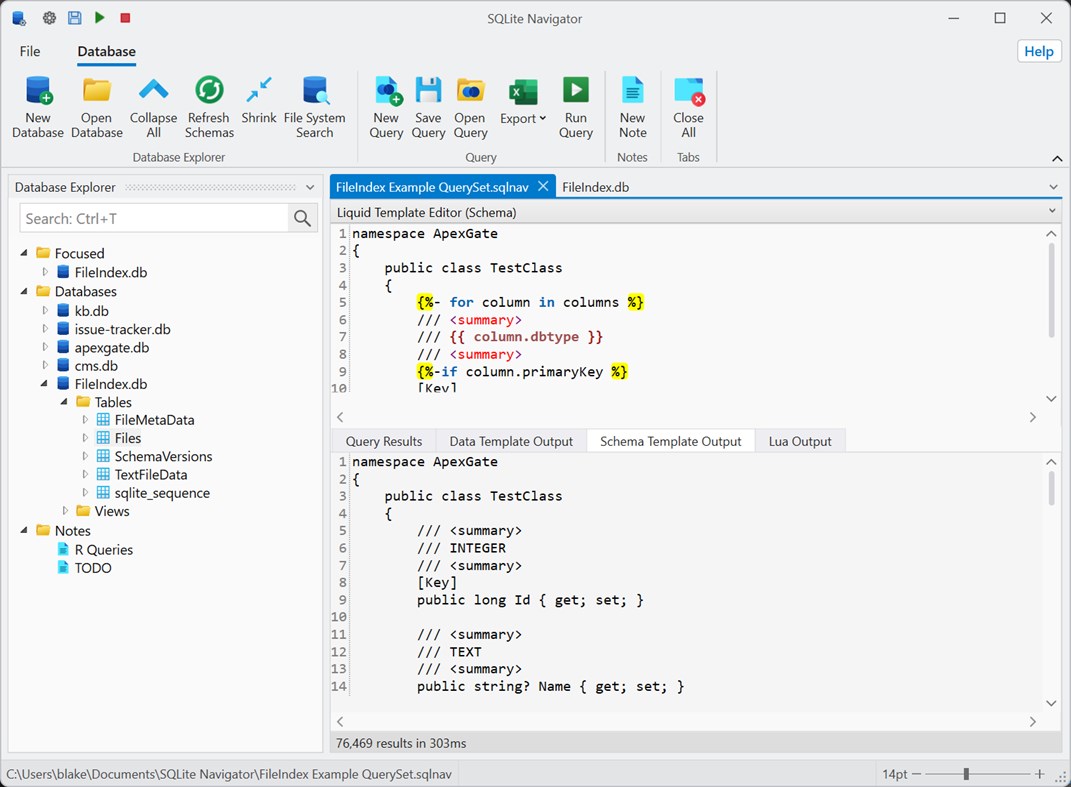Expand the Views folder node
This screenshot has height=787, width=1071.
65,510
